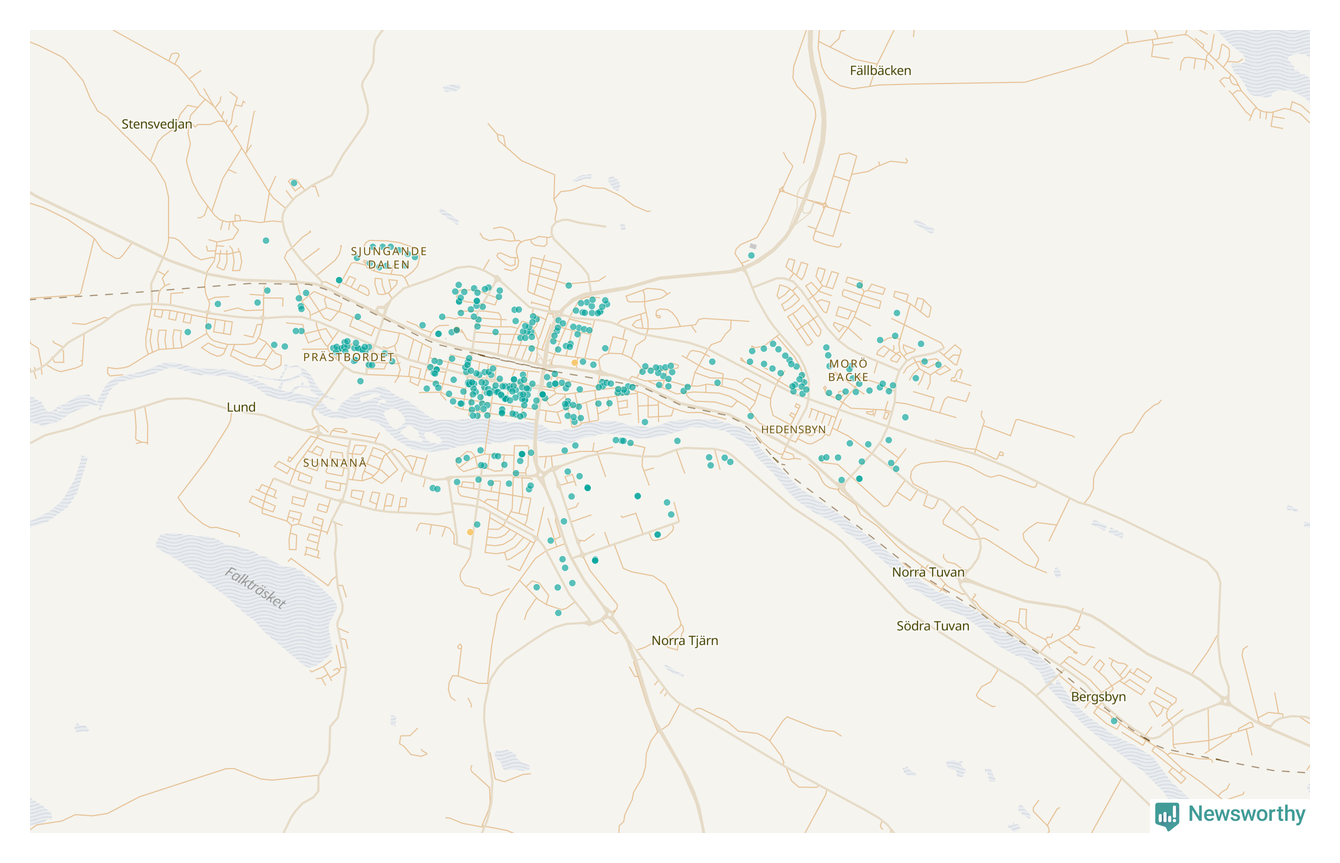Click the orange dot south of Sunnanå
Viewport: 1340px width, 863px height.
470,532
